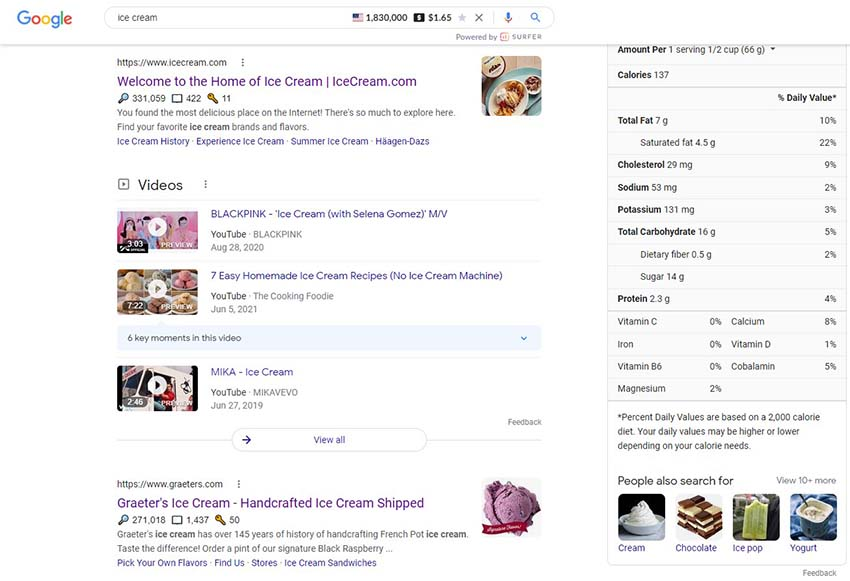850x581 pixels.
Task: Open Ice Cream History sitelink
Action: (153, 141)
